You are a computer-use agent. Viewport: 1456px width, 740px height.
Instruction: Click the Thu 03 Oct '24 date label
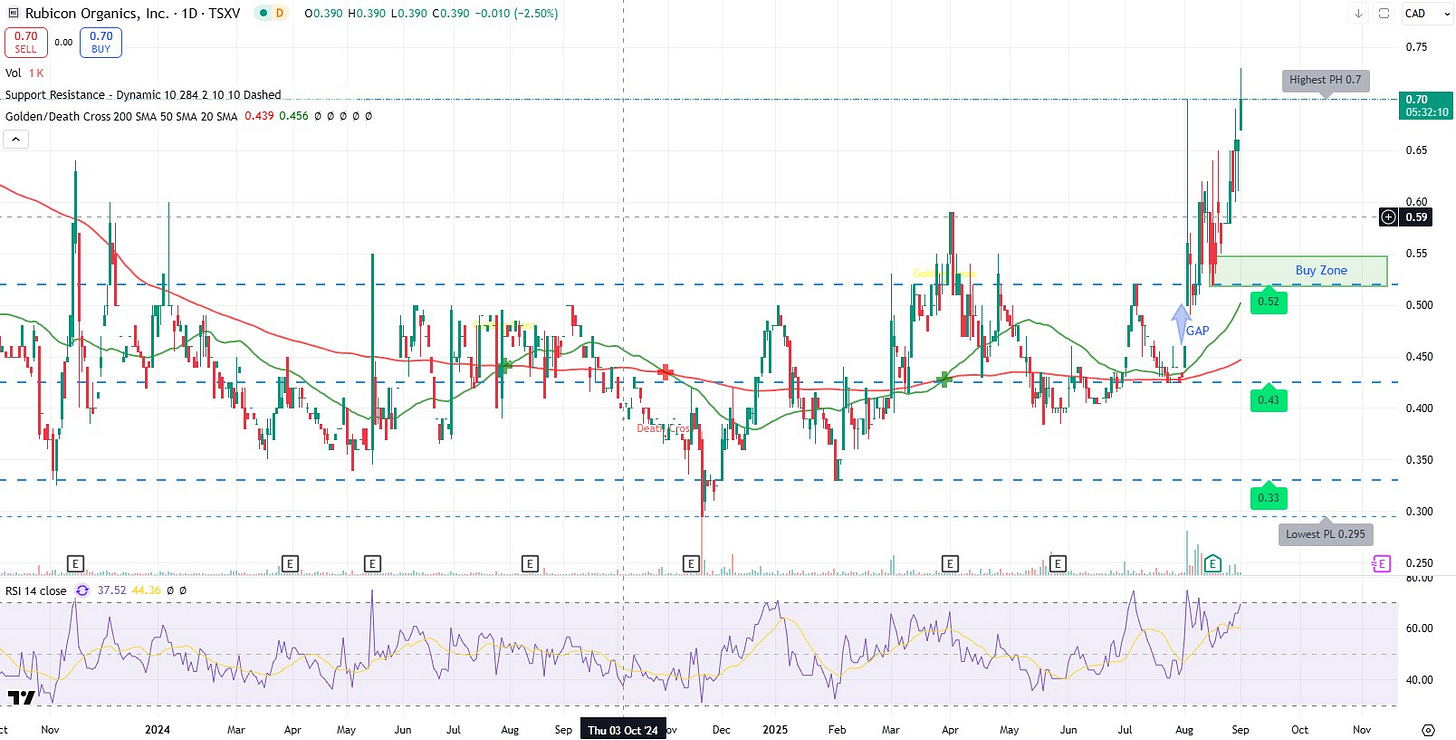(x=624, y=729)
